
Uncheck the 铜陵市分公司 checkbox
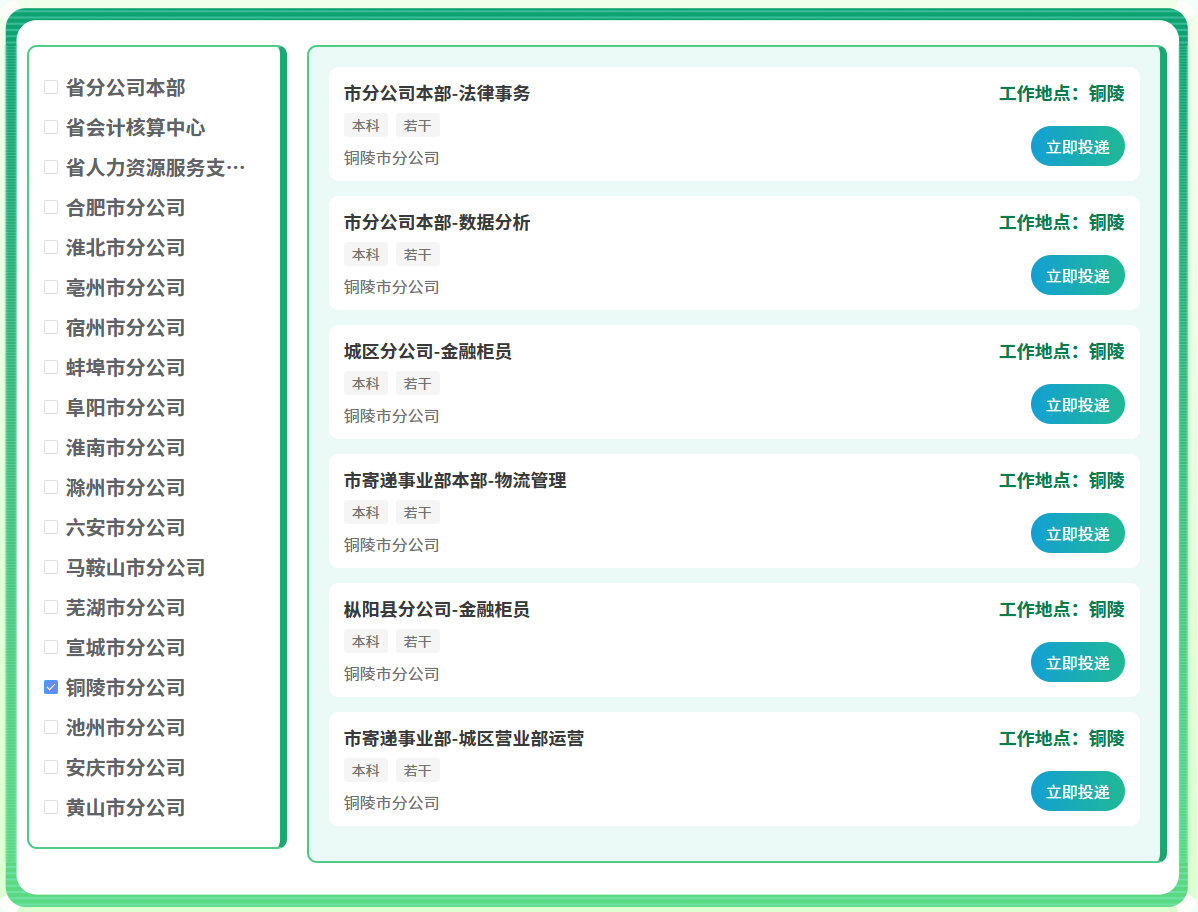click(x=51, y=688)
